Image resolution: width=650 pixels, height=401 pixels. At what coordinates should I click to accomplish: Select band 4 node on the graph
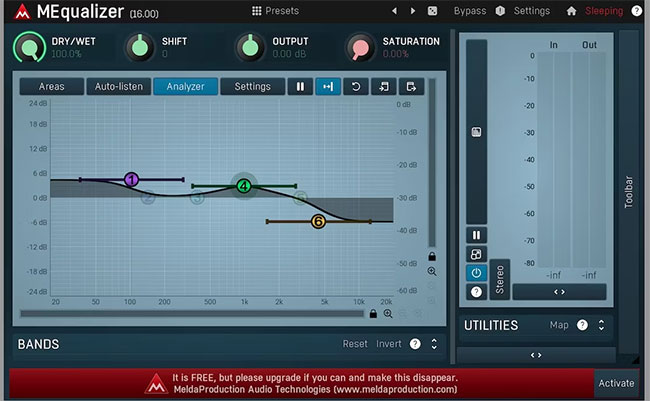pyautogui.click(x=244, y=186)
